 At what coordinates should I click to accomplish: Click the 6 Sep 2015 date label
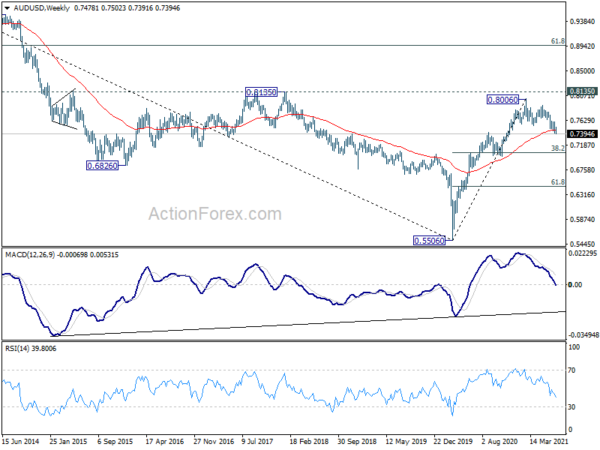tap(115, 442)
